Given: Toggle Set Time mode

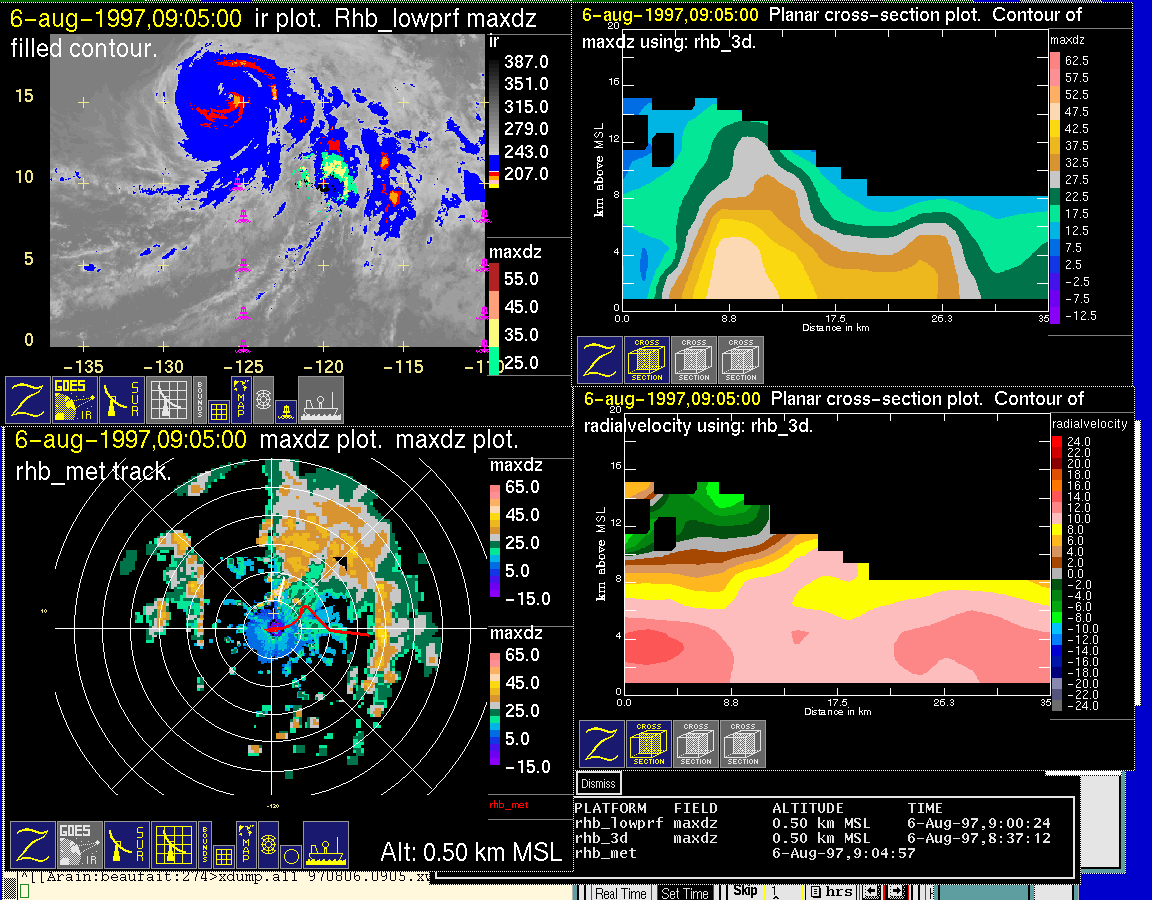Looking at the screenshot, I should (x=685, y=893).
